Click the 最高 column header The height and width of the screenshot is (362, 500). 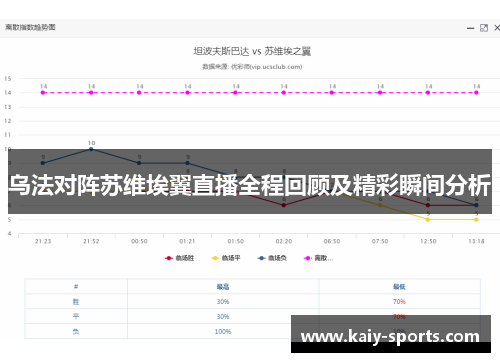coord(223,286)
